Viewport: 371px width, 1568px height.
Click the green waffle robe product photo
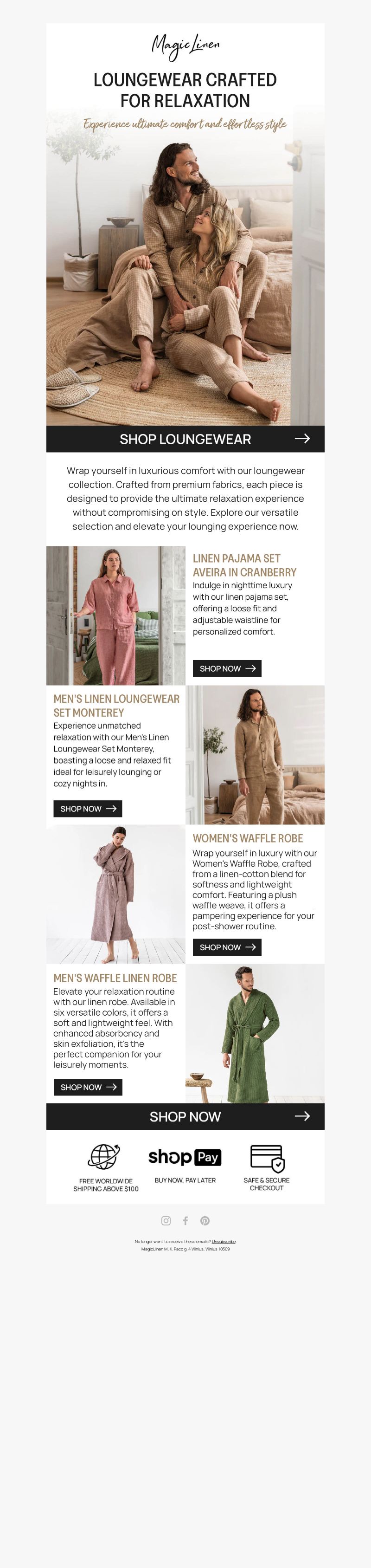pos(255,1033)
